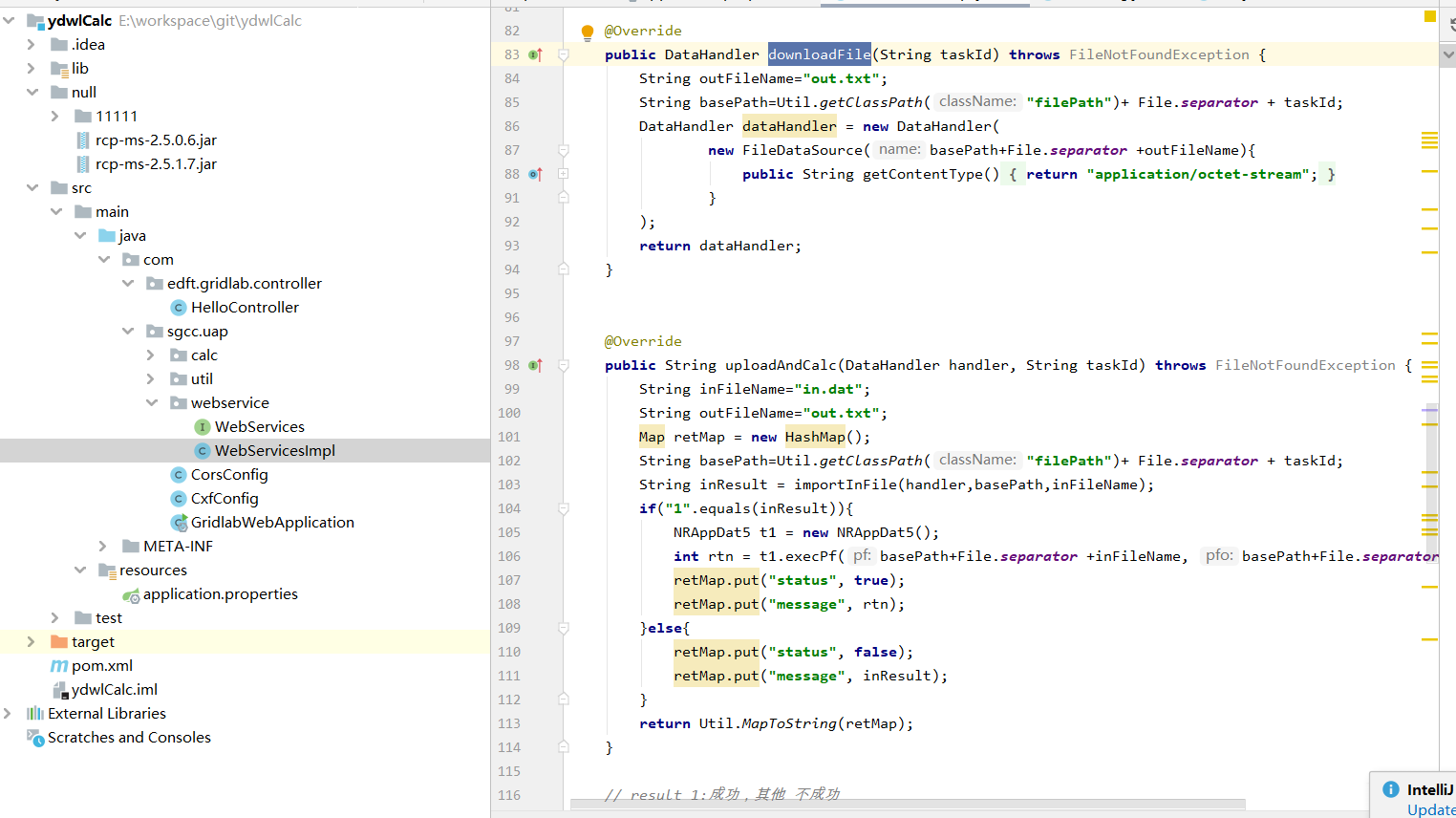Expand the META-INF folder
Screen dimensions: 1456x818
tap(103, 546)
